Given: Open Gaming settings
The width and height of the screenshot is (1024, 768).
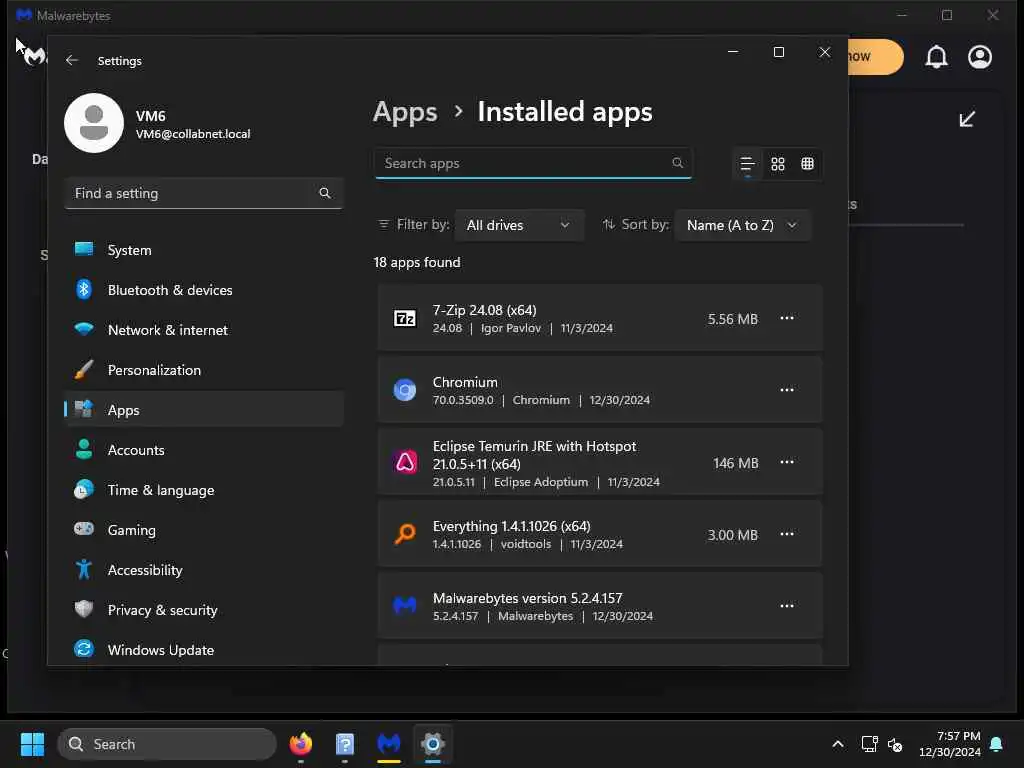Looking at the screenshot, I should point(204,530).
